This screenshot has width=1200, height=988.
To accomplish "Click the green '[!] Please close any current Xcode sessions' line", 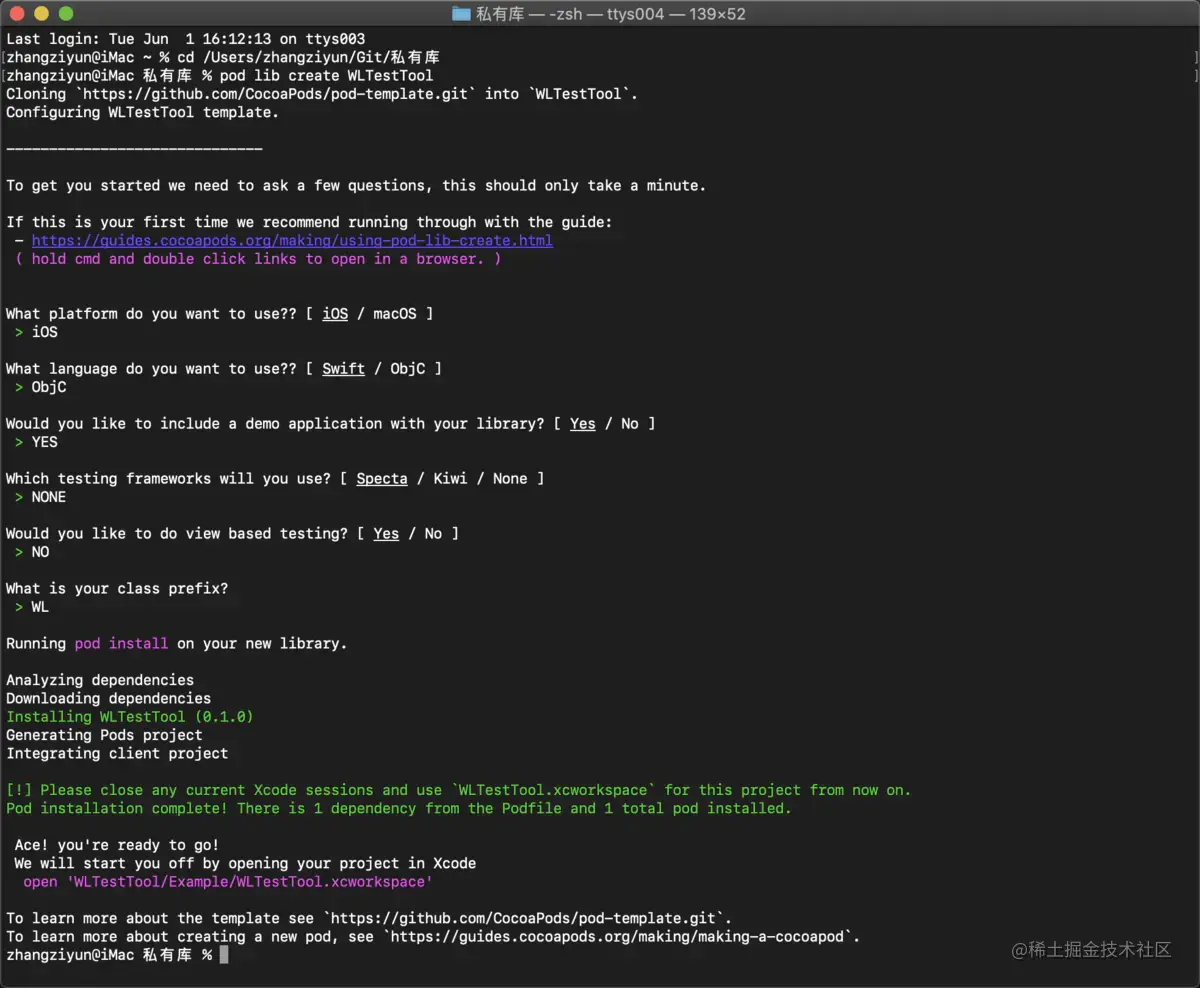I will (x=459, y=790).
